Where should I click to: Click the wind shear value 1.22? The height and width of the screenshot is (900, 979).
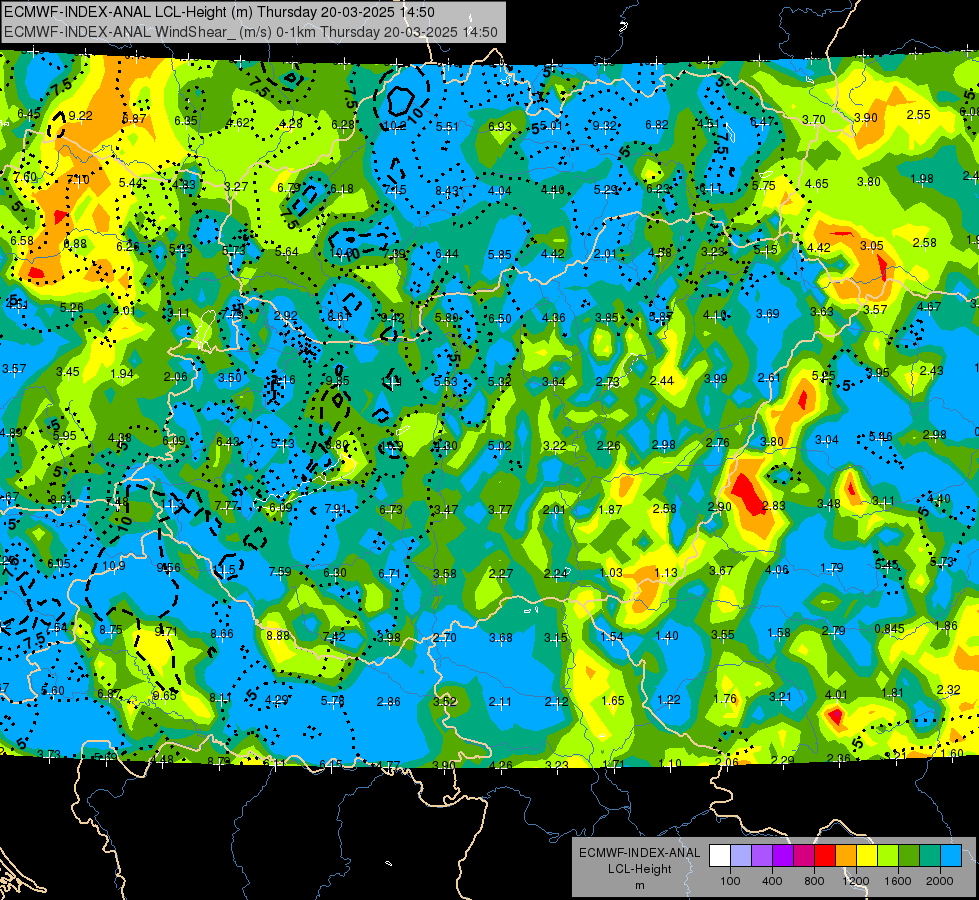(x=669, y=700)
